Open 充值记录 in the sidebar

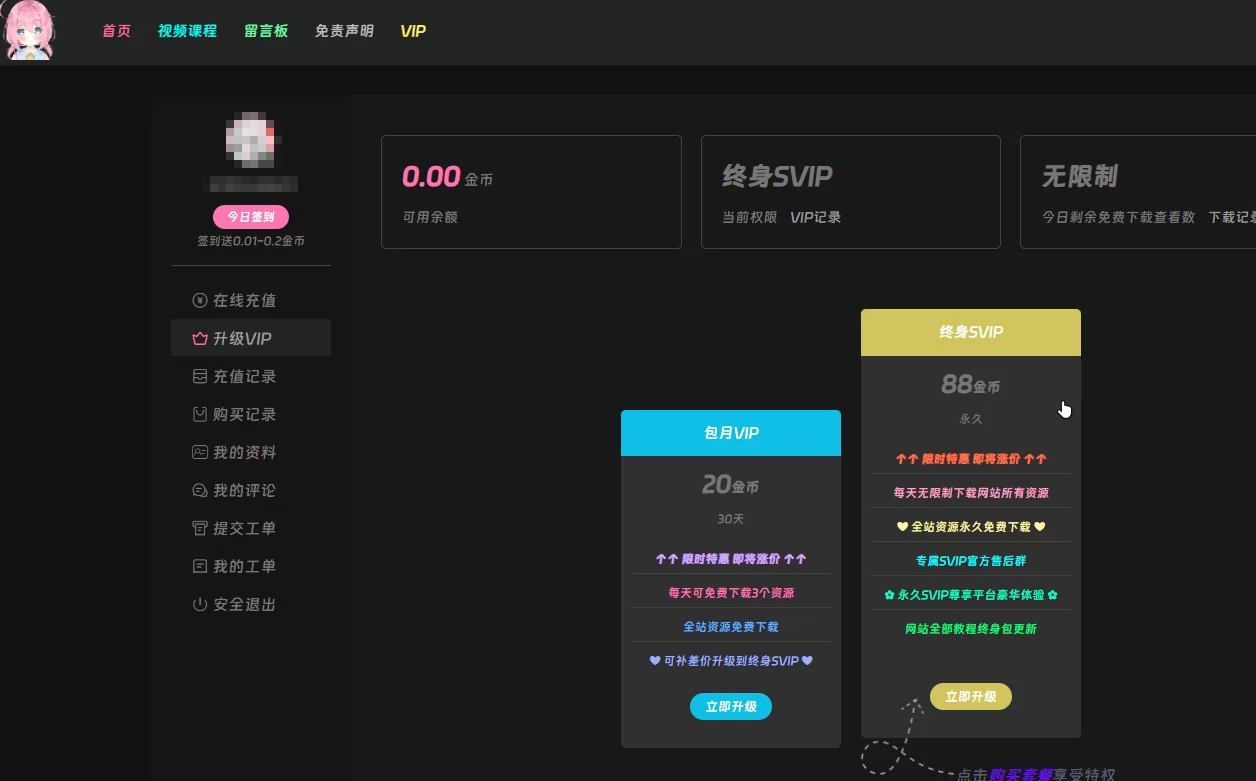[x=251, y=377]
